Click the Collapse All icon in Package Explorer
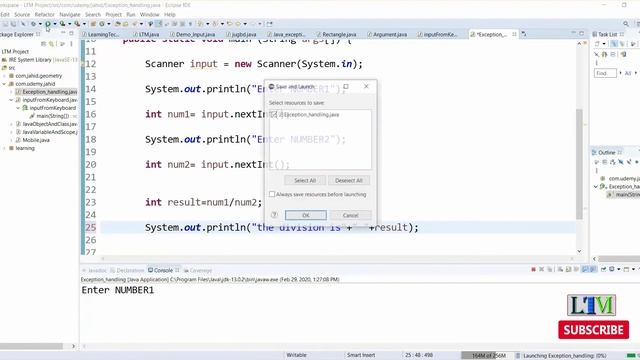This screenshot has width=640, height=360. click(x=44, y=44)
